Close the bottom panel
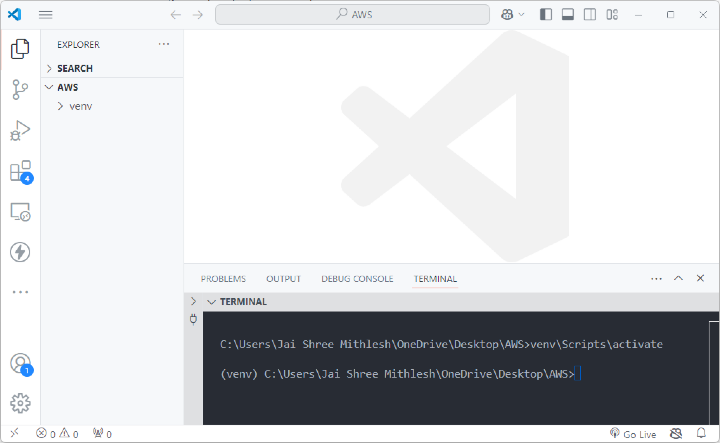 click(700, 278)
